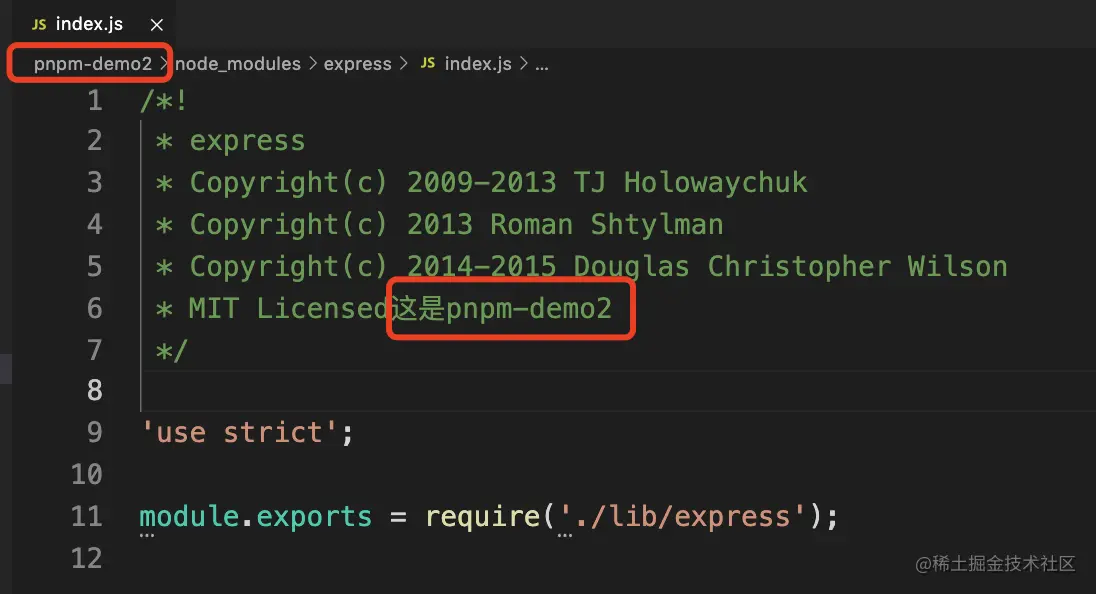Open the breadcrumb ellipsis symbol list

[x=542, y=65]
